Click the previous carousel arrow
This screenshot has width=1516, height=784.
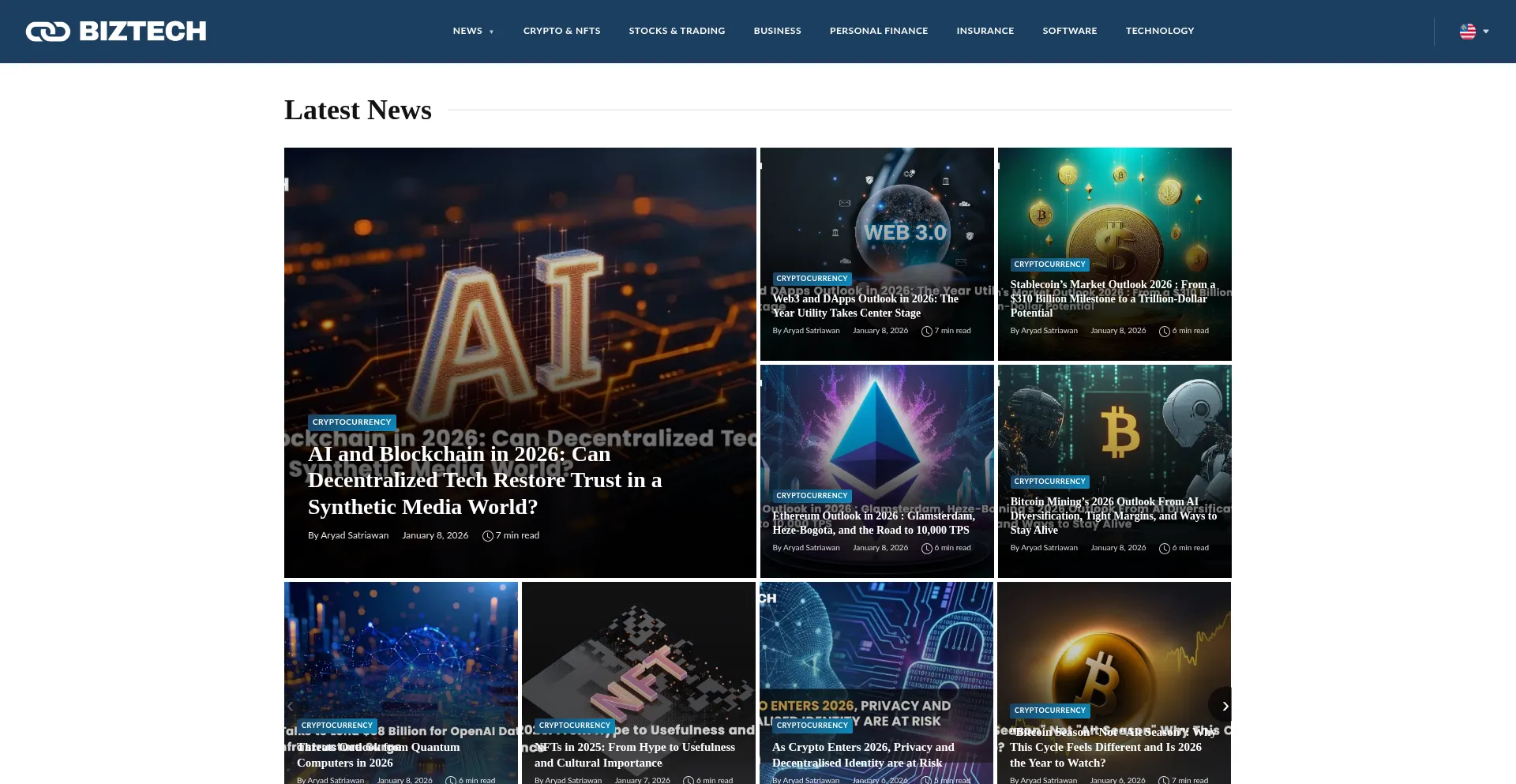point(290,706)
